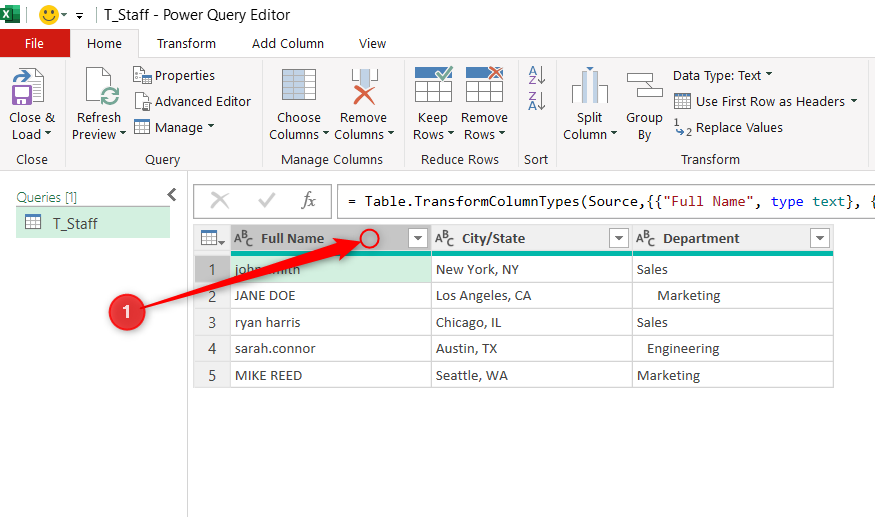
Task: Click the Split Column icon
Action: 589,85
